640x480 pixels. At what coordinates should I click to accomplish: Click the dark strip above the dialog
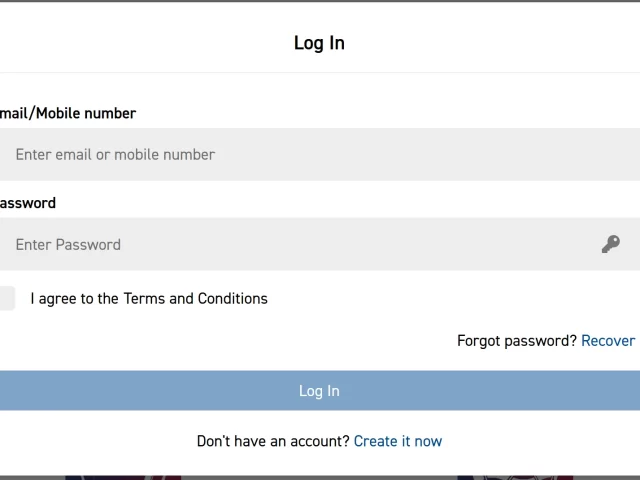[x=320, y=1]
